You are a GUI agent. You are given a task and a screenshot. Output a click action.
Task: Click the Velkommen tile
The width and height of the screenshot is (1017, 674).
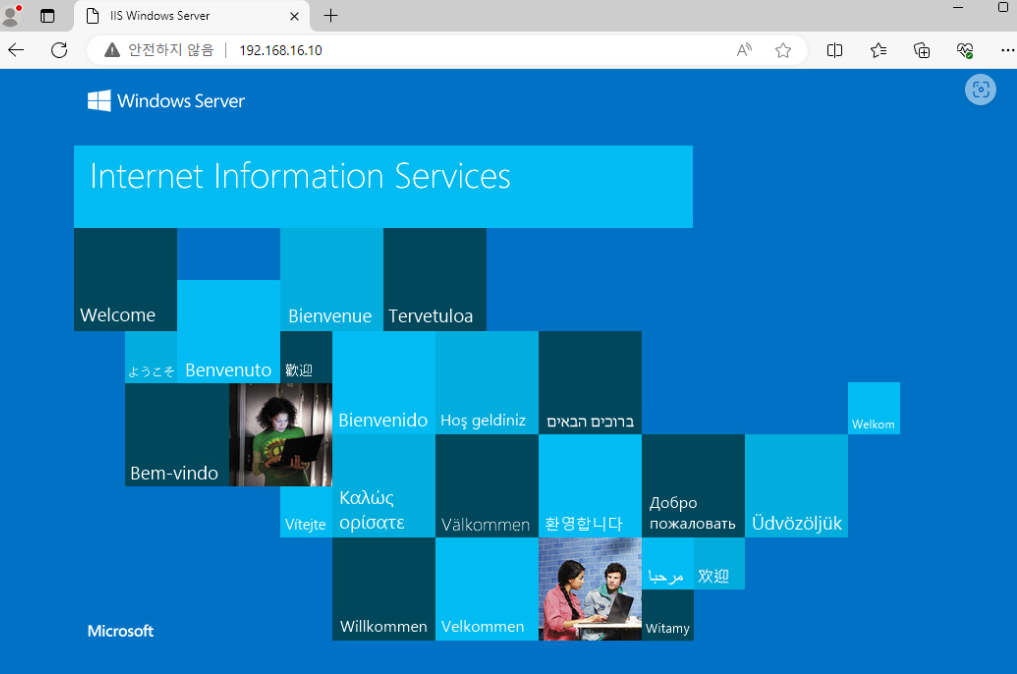[486, 589]
